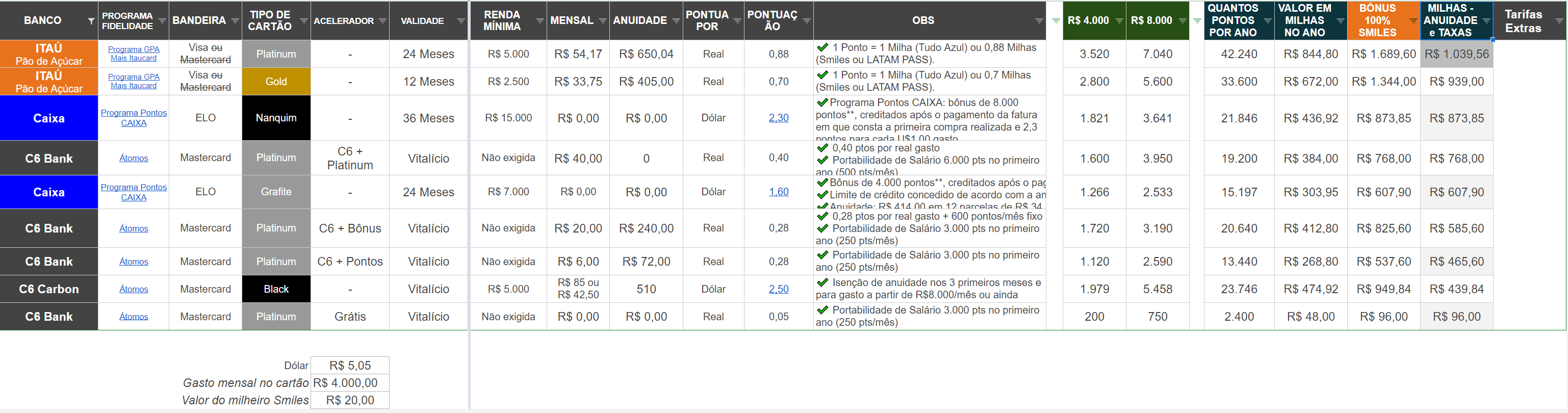The width and height of the screenshot is (1568, 413).
Task: Open the QUANTOS PONTOS POR ANO filter
Action: pyautogui.click(x=1267, y=21)
